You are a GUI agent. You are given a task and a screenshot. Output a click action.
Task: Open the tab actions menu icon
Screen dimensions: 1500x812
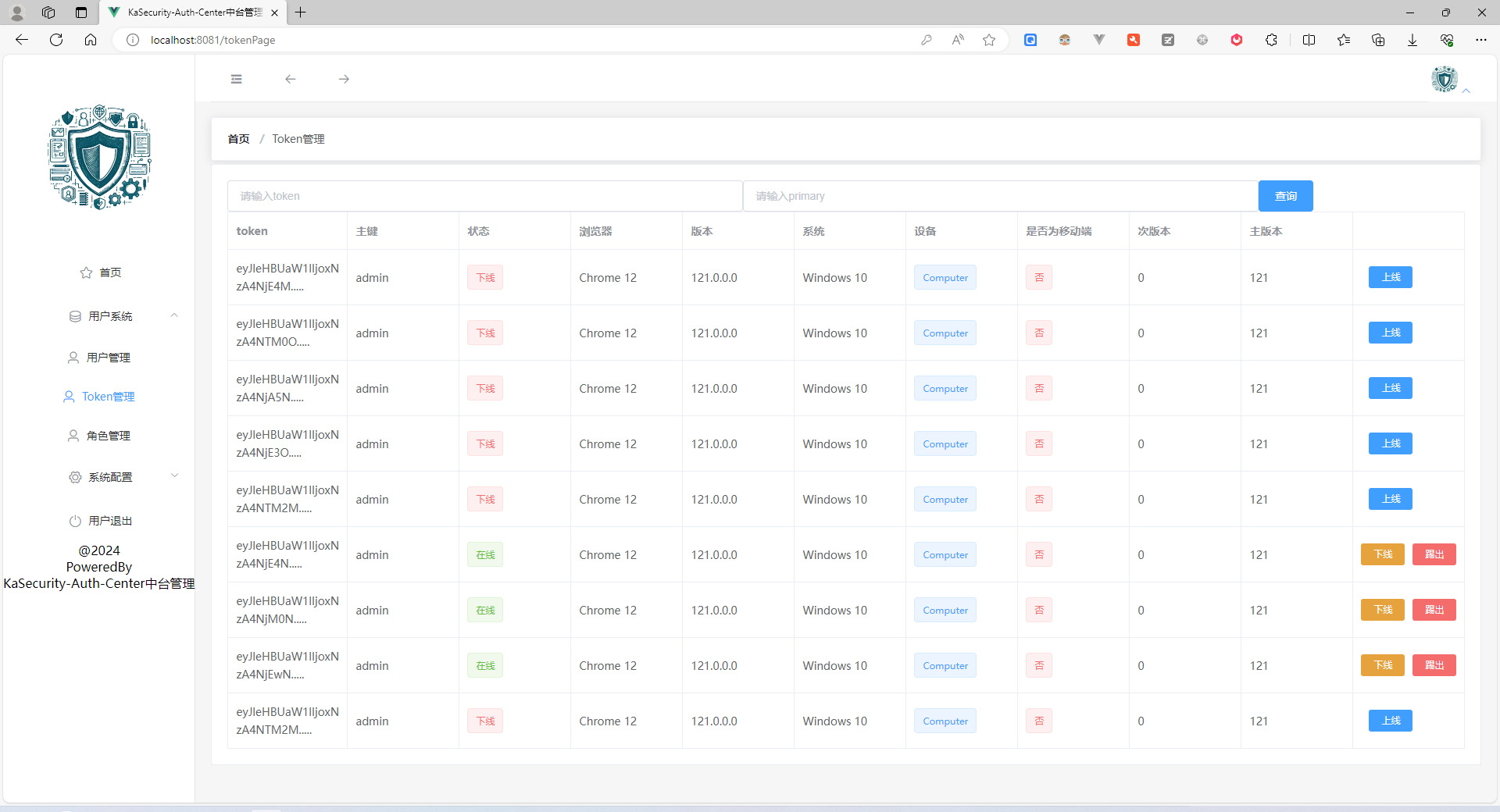point(81,12)
